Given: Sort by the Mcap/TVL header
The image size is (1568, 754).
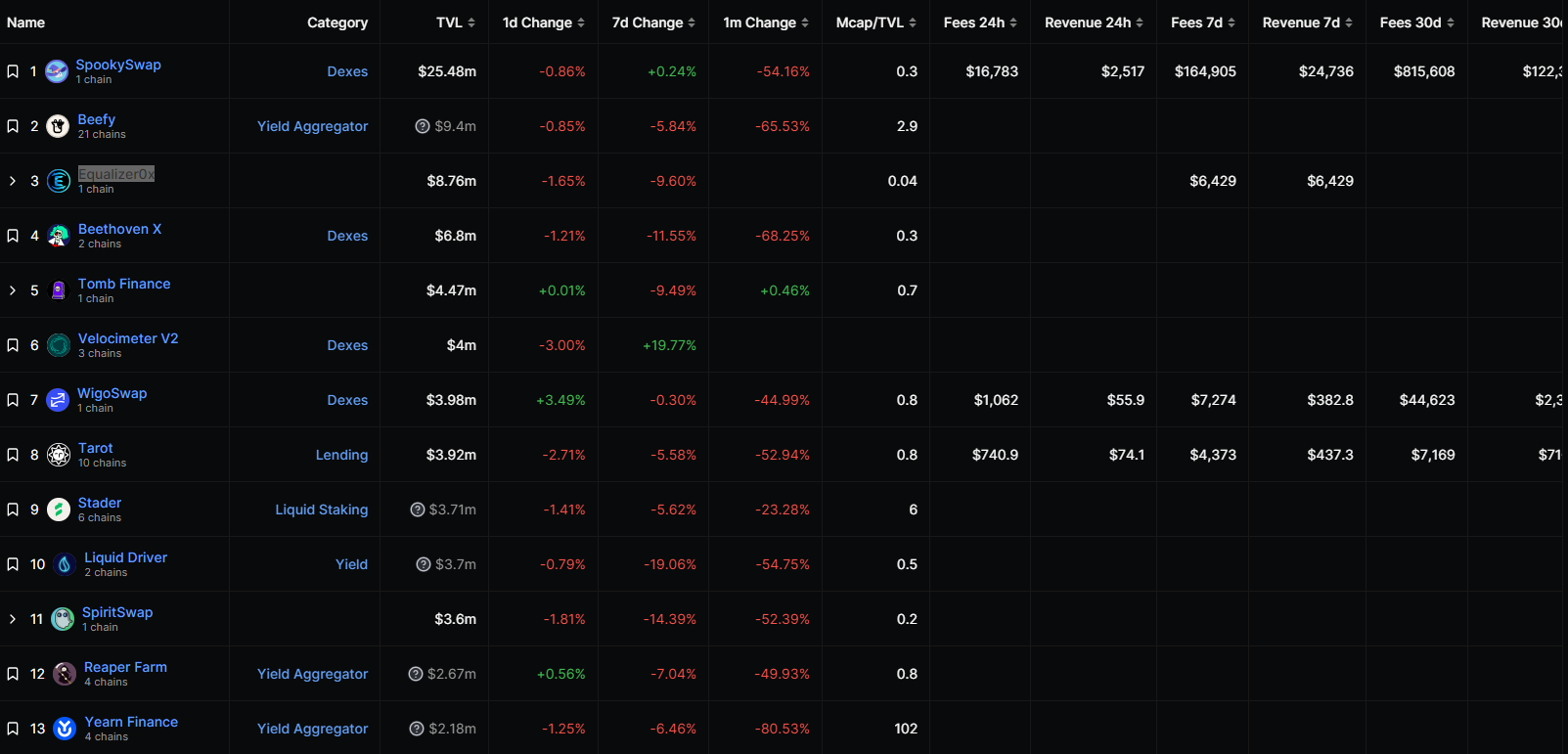Looking at the screenshot, I should pyautogui.click(x=876, y=22).
